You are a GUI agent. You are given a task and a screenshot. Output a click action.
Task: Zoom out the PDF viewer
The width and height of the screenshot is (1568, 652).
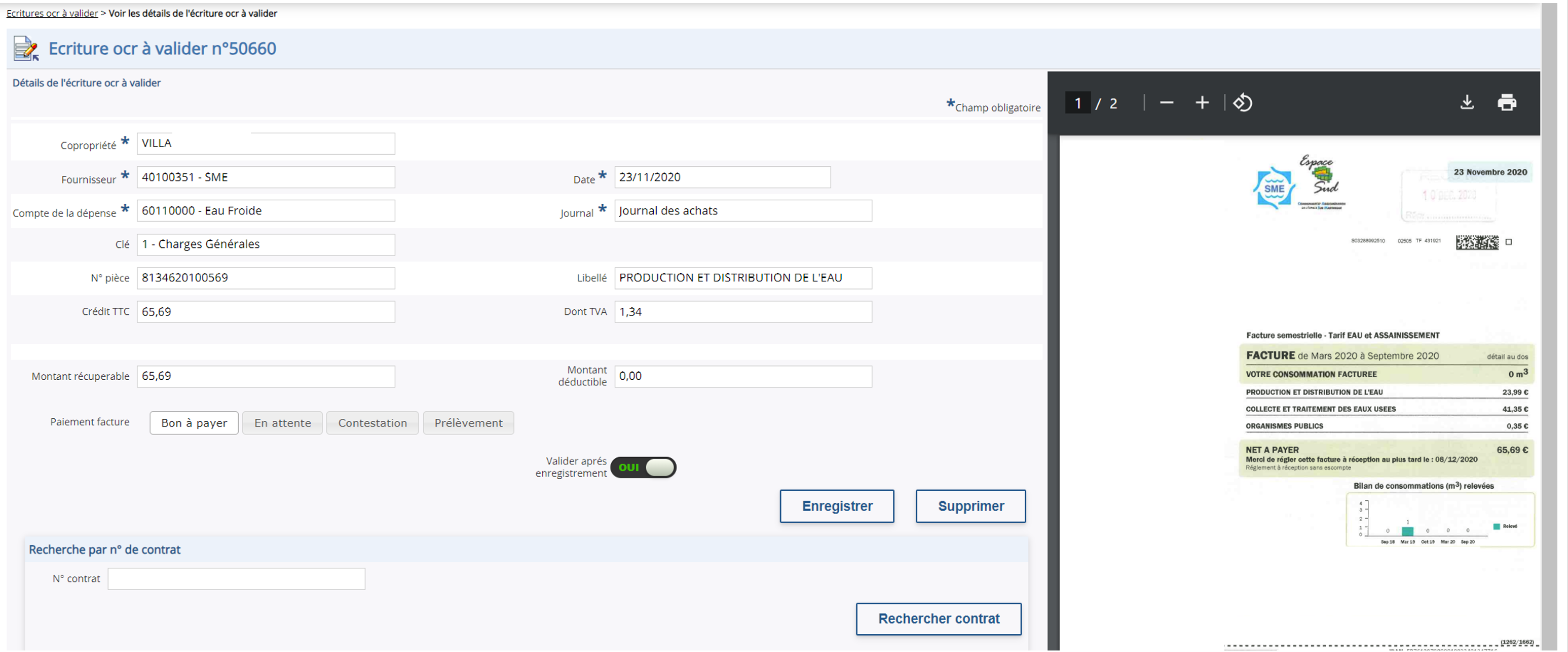click(x=1166, y=103)
